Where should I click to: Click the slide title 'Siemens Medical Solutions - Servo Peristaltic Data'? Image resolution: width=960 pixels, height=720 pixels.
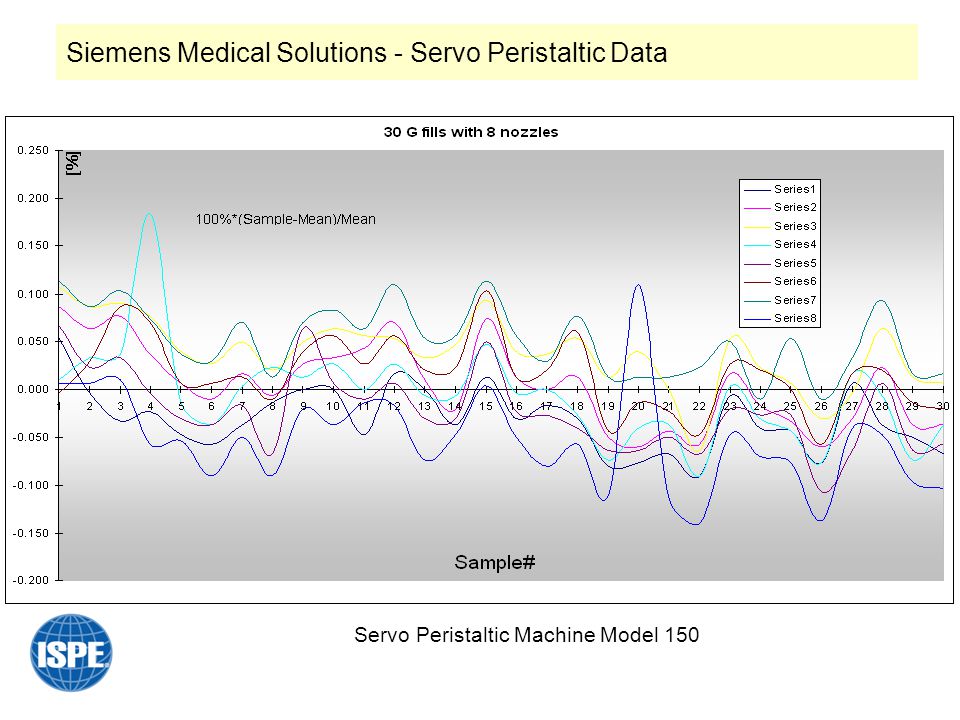(367, 52)
